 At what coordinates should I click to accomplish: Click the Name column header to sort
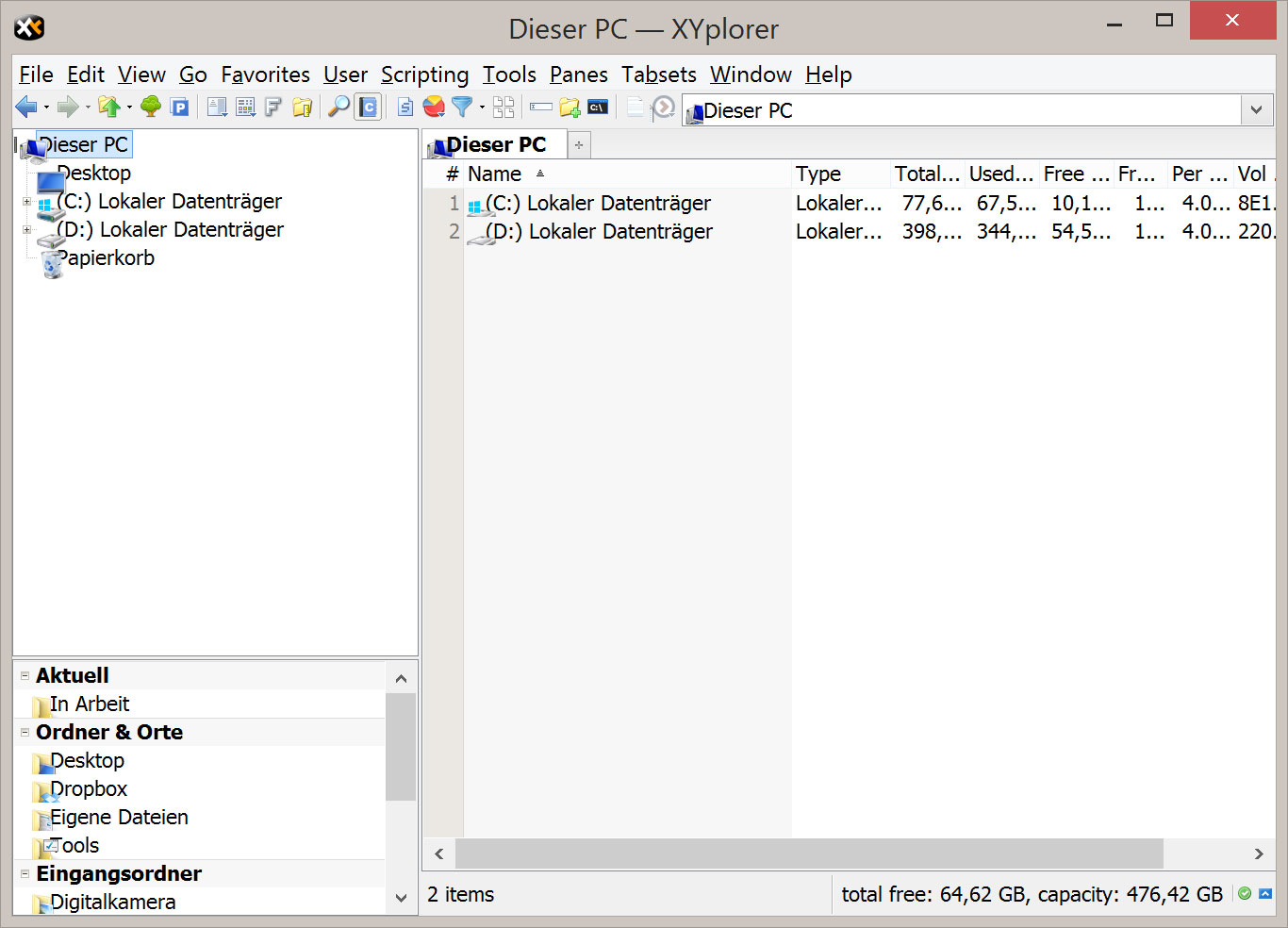(x=495, y=174)
